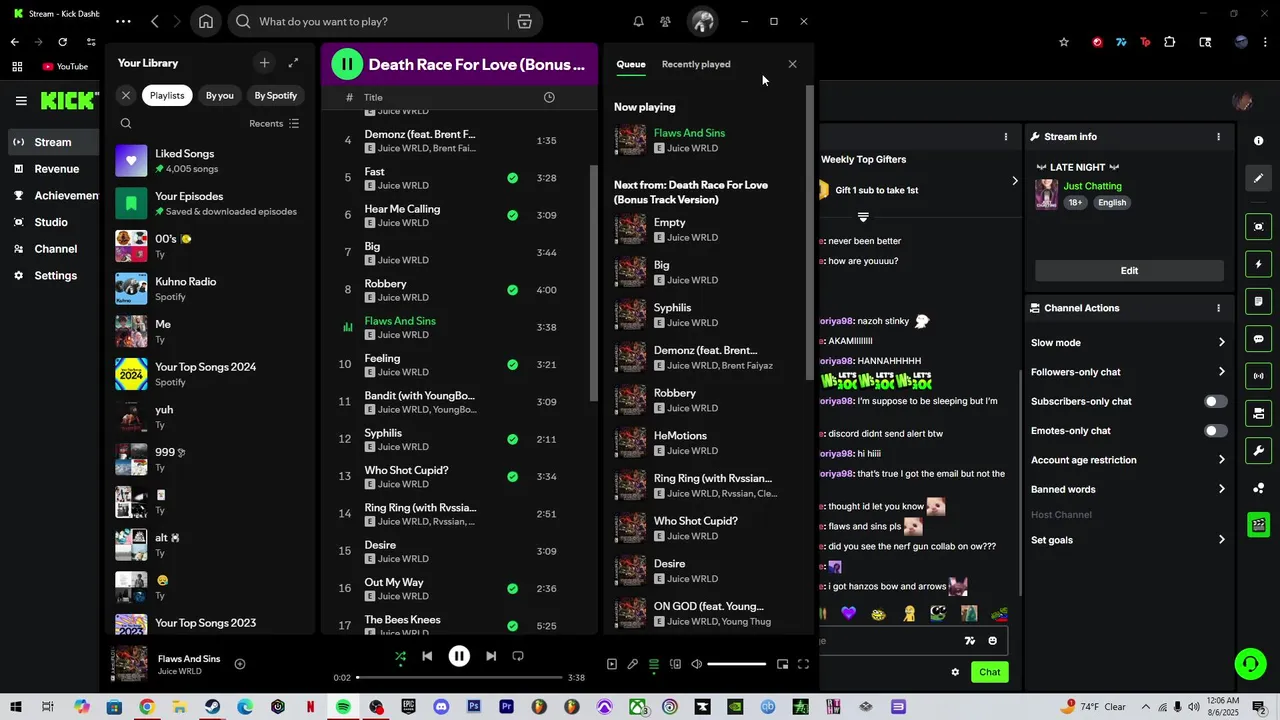Show lyrics with the microphone icon
This screenshot has width=1280, height=720.
[633, 664]
